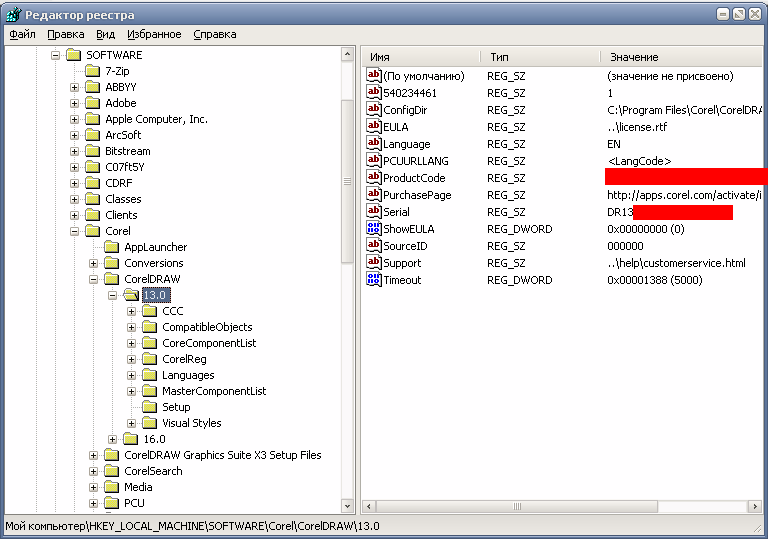
Task: Click tree scrollbar up arrow
Action: (x=347, y=54)
